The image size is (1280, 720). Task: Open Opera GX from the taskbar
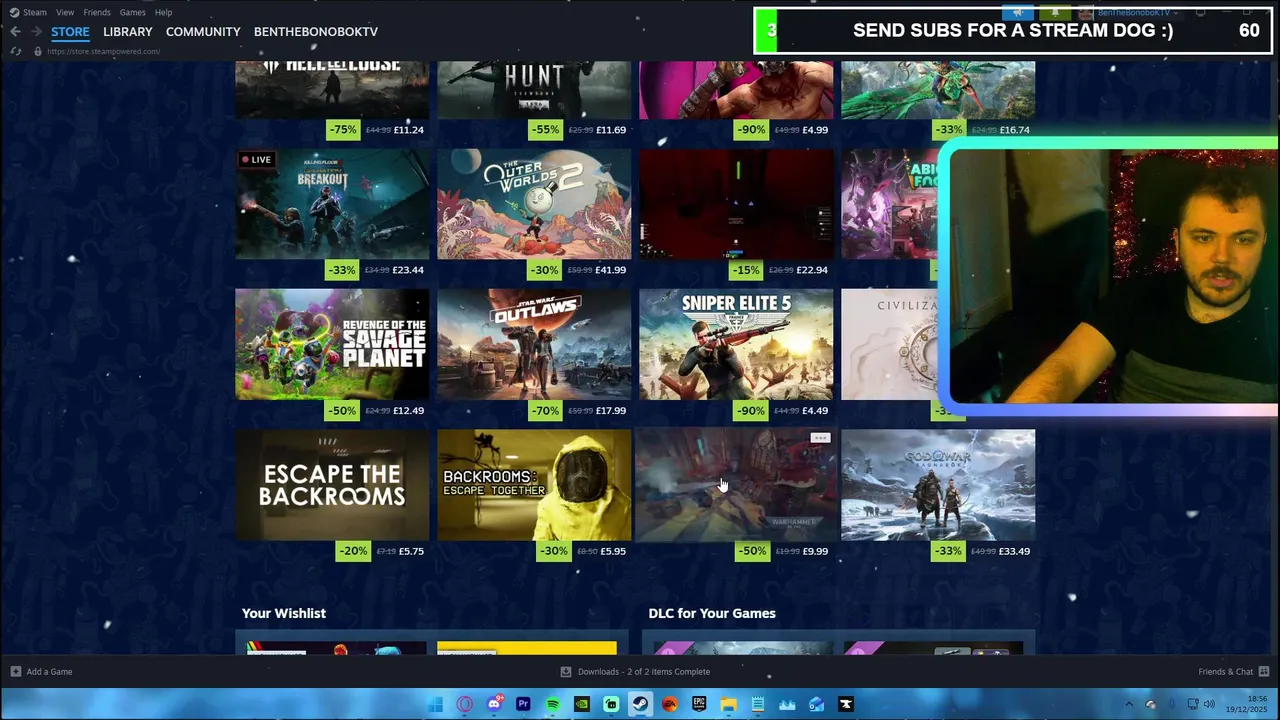[x=465, y=704]
